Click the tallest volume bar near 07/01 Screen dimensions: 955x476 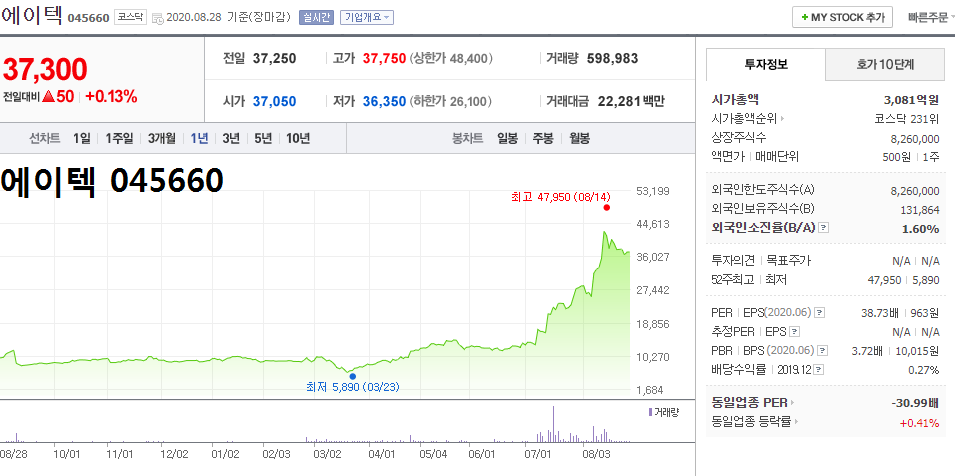553,424
